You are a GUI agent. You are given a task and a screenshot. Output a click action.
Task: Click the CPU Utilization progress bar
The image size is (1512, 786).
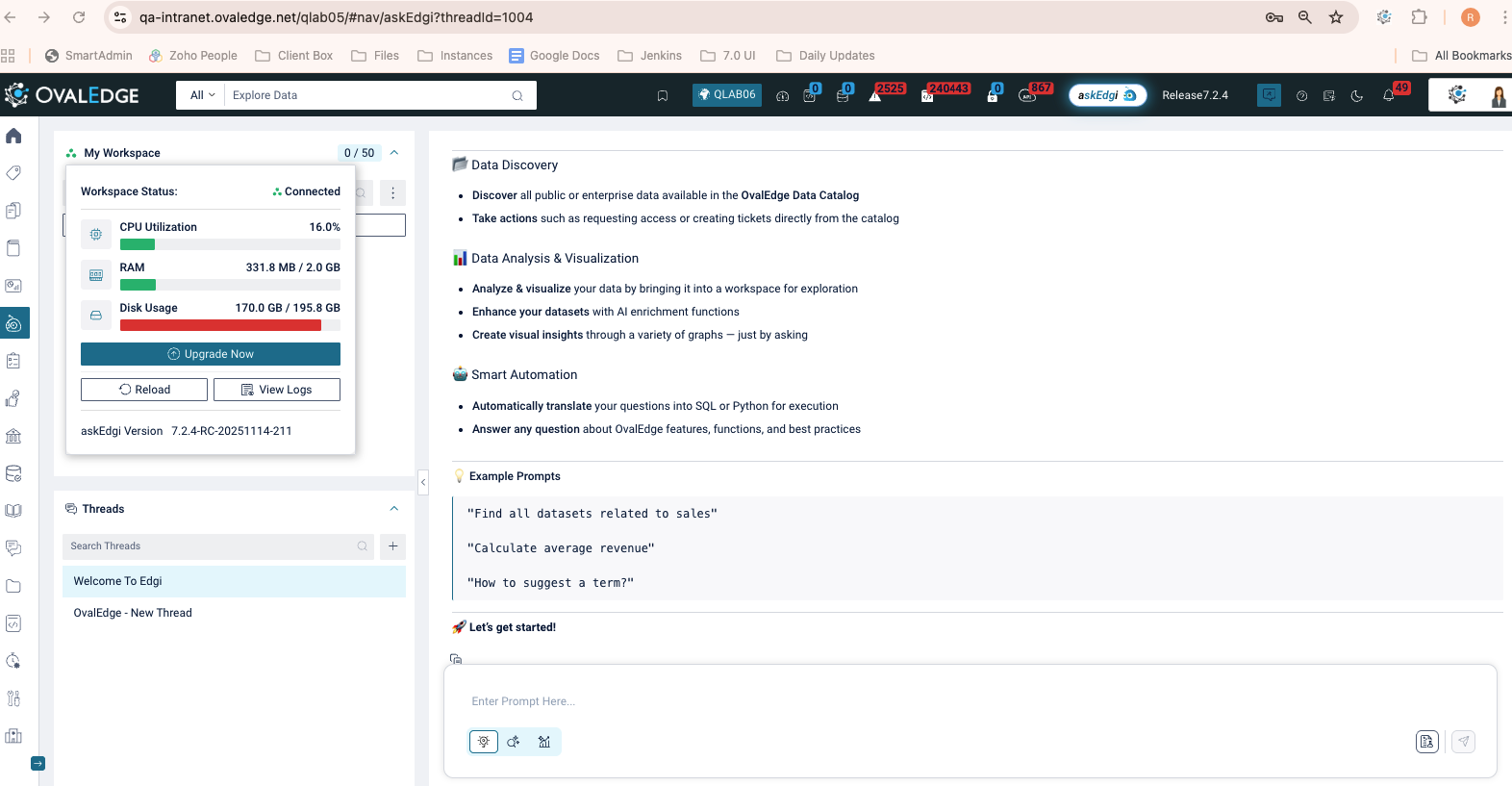230,244
